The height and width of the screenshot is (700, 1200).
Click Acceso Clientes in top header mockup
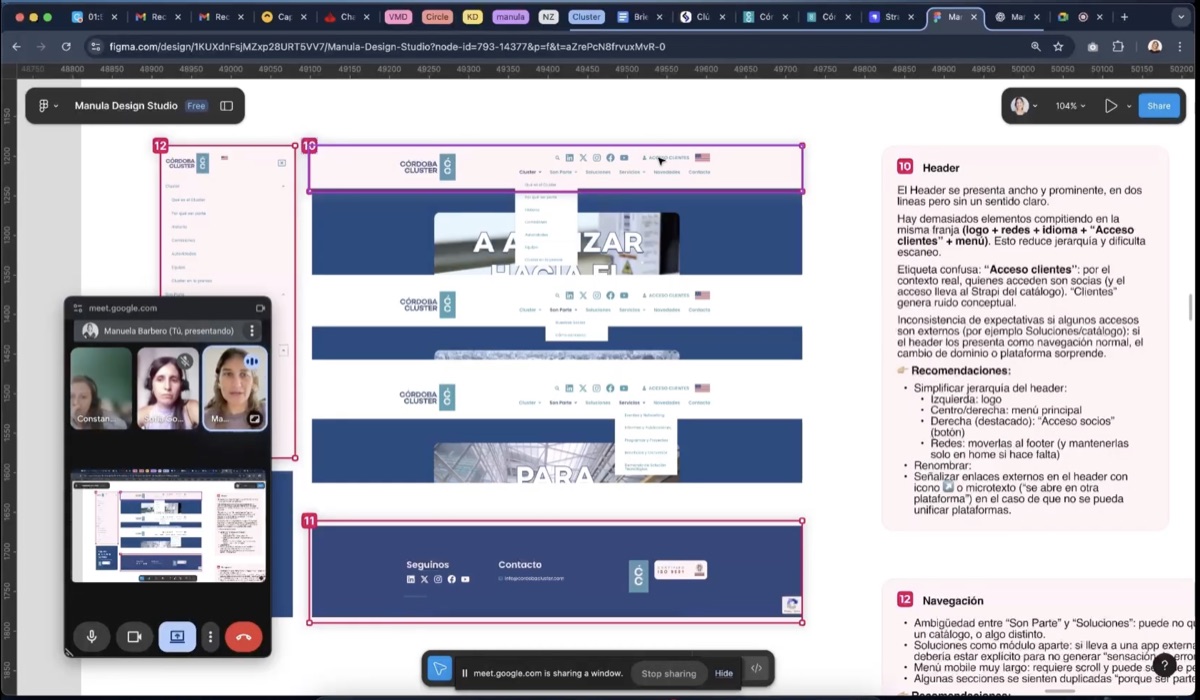pos(666,158)
